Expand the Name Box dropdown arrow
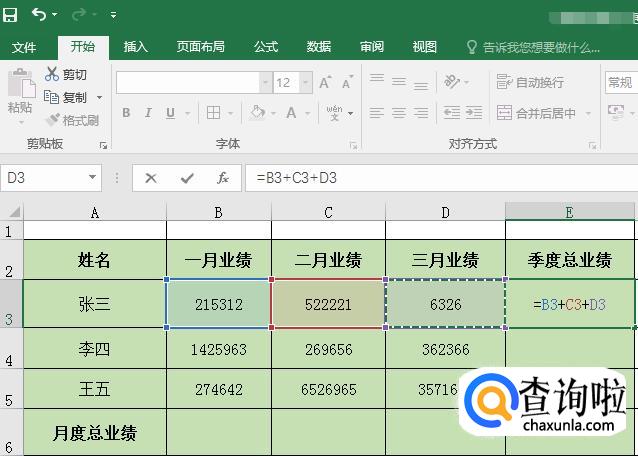Image resolution: width=638 pixels, height=456 pixels. coord(93,178)
